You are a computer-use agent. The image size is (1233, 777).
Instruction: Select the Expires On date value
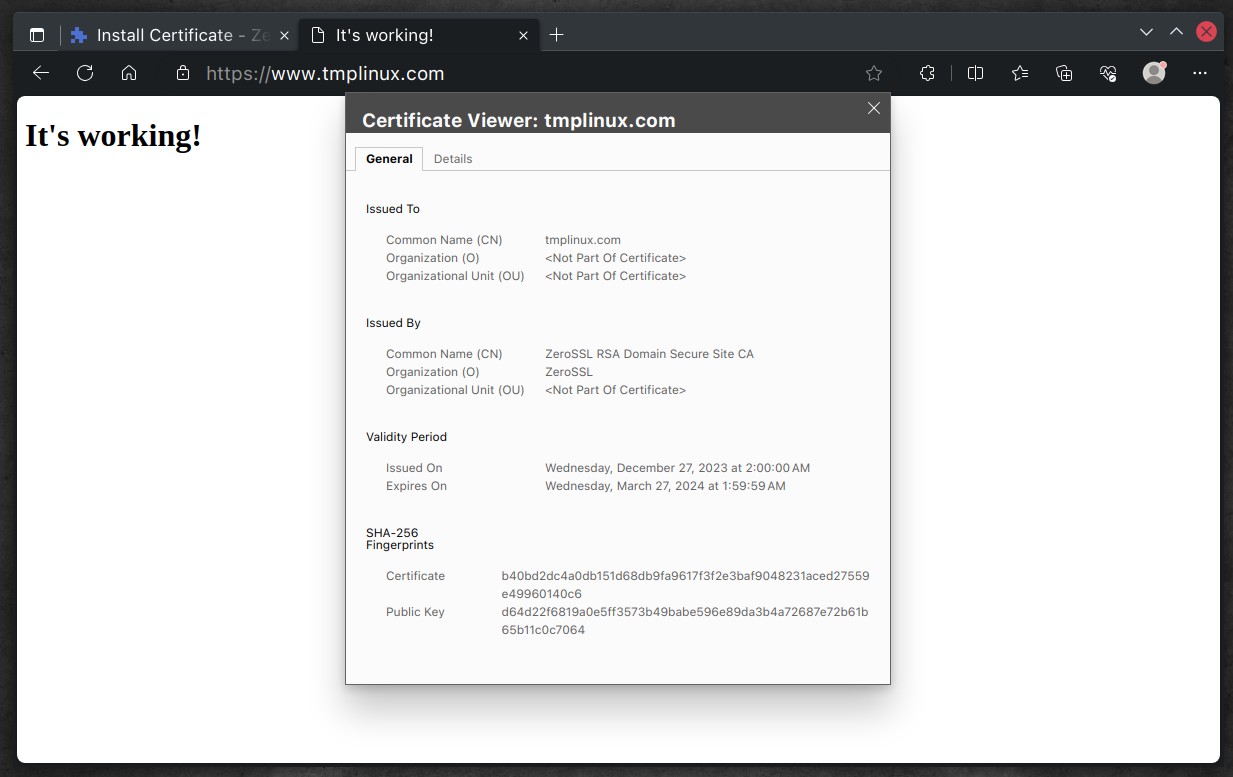(x=665, y=486)
